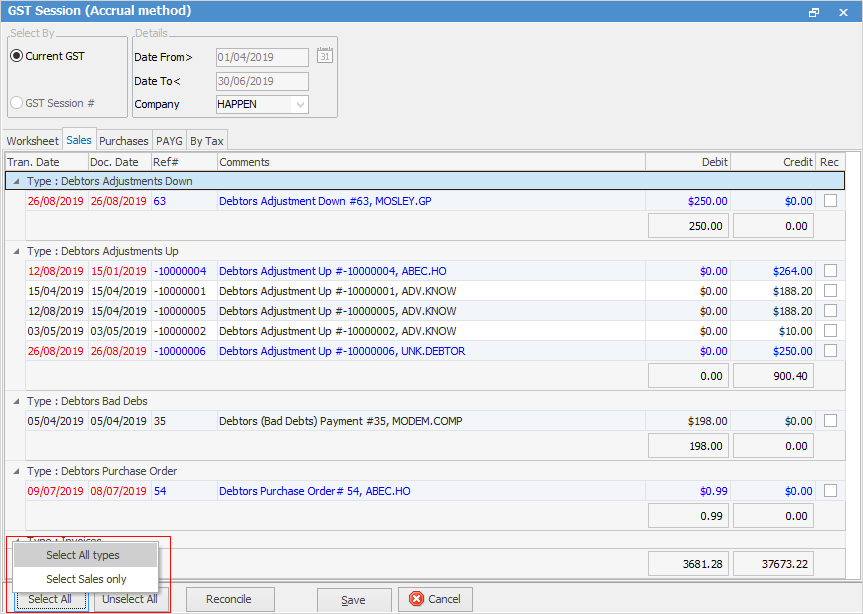Tick Rec checkbox for MOSLEY.GP adjustment

coord(830,201)
